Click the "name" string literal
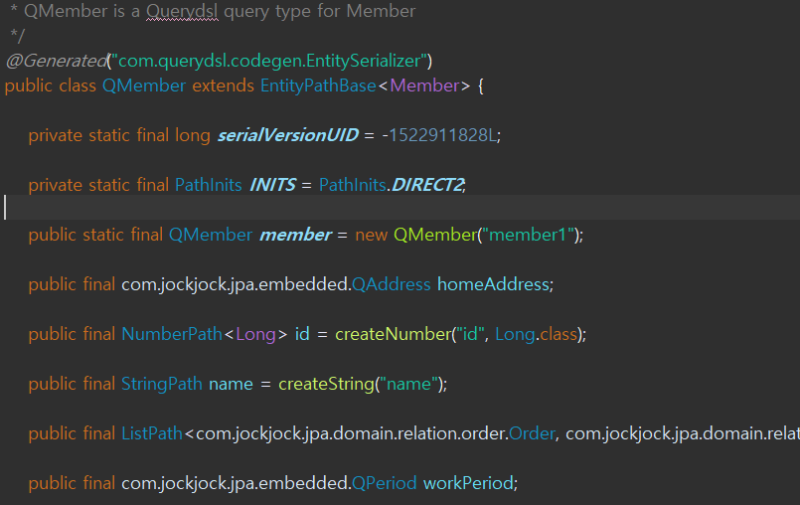This screenshot has width=800, height=505. 409,384
